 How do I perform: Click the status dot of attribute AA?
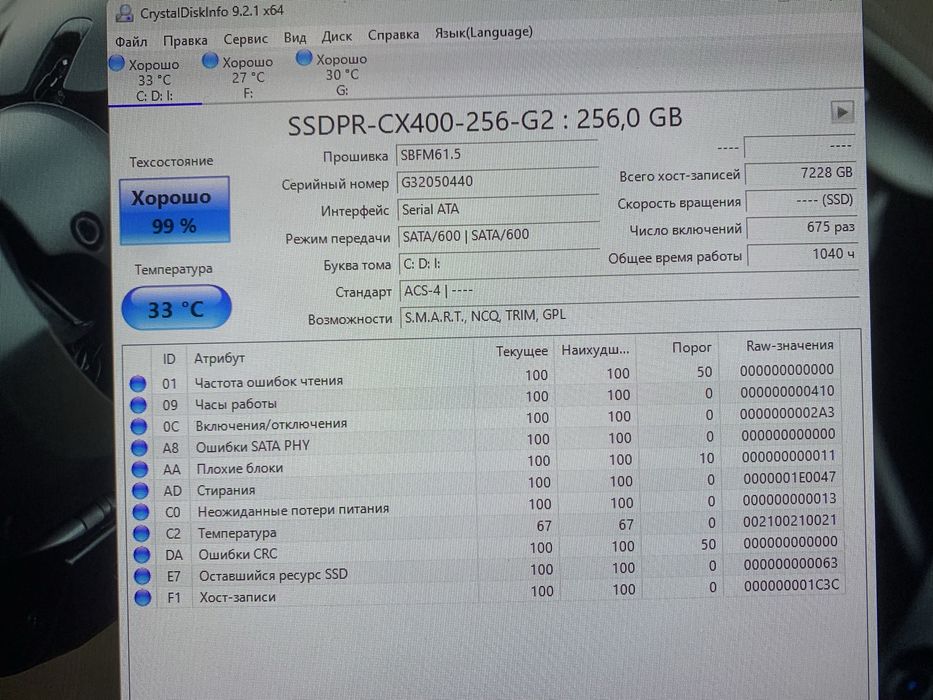point(140,469)
